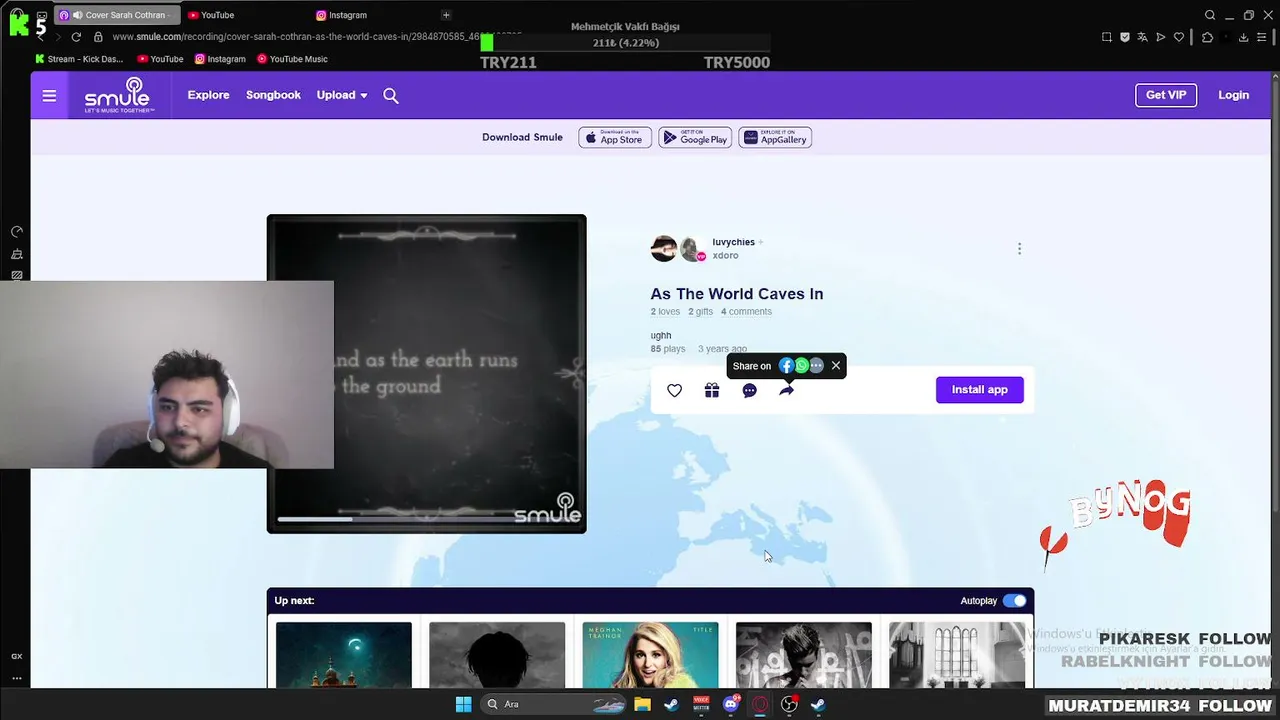Open comments with the speech bubble icon

point(749,390)
